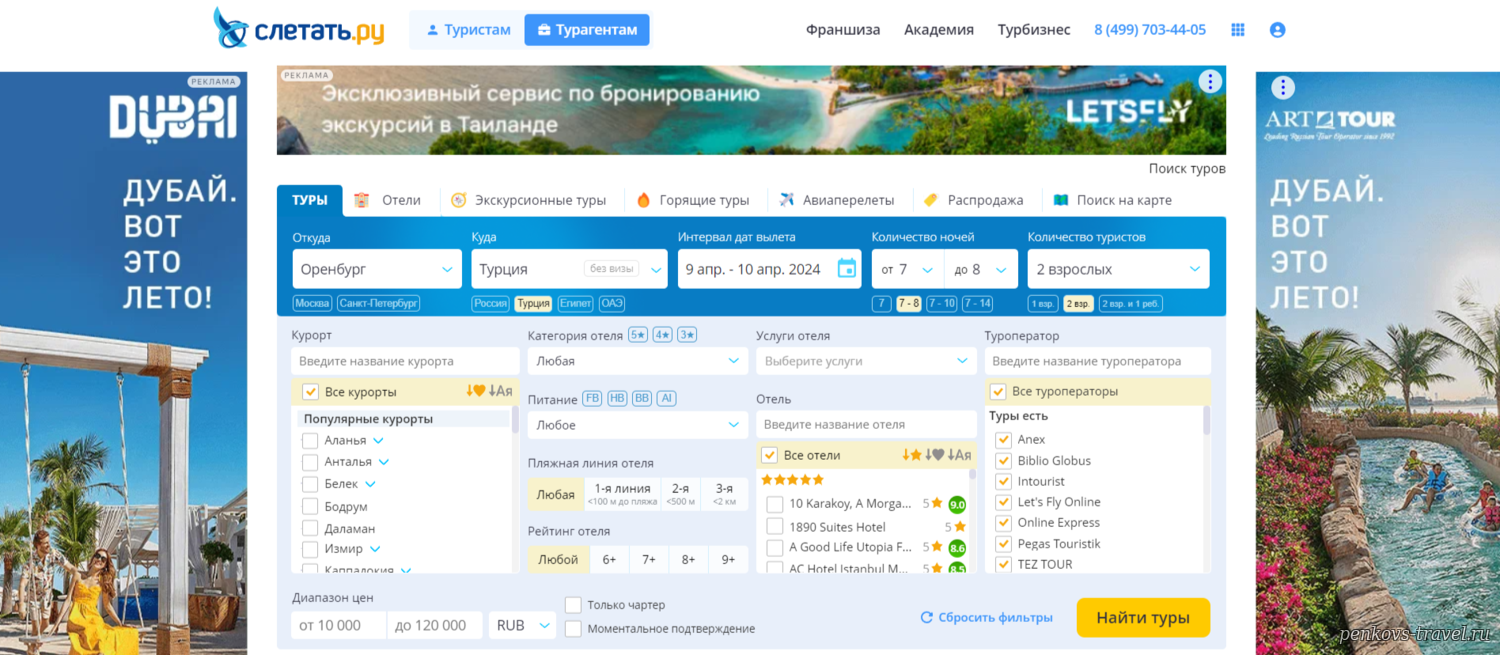Uncheck the Все курорты checkbox
This screenshot has width=1500, height=655.
[x=310, y=392]
